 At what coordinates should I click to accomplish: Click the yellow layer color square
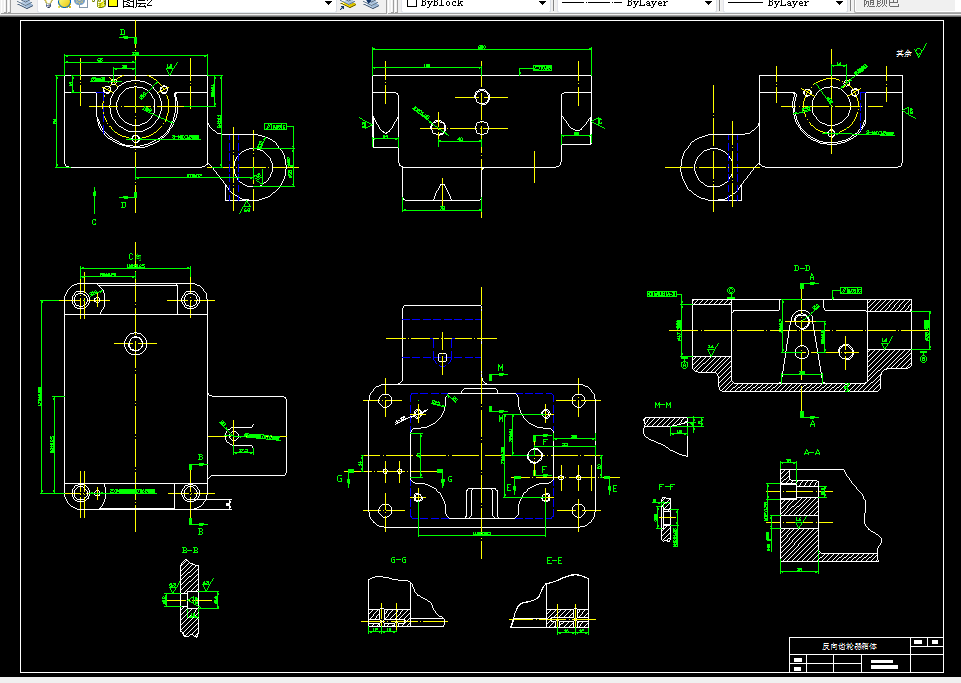(x=113, y=3)
